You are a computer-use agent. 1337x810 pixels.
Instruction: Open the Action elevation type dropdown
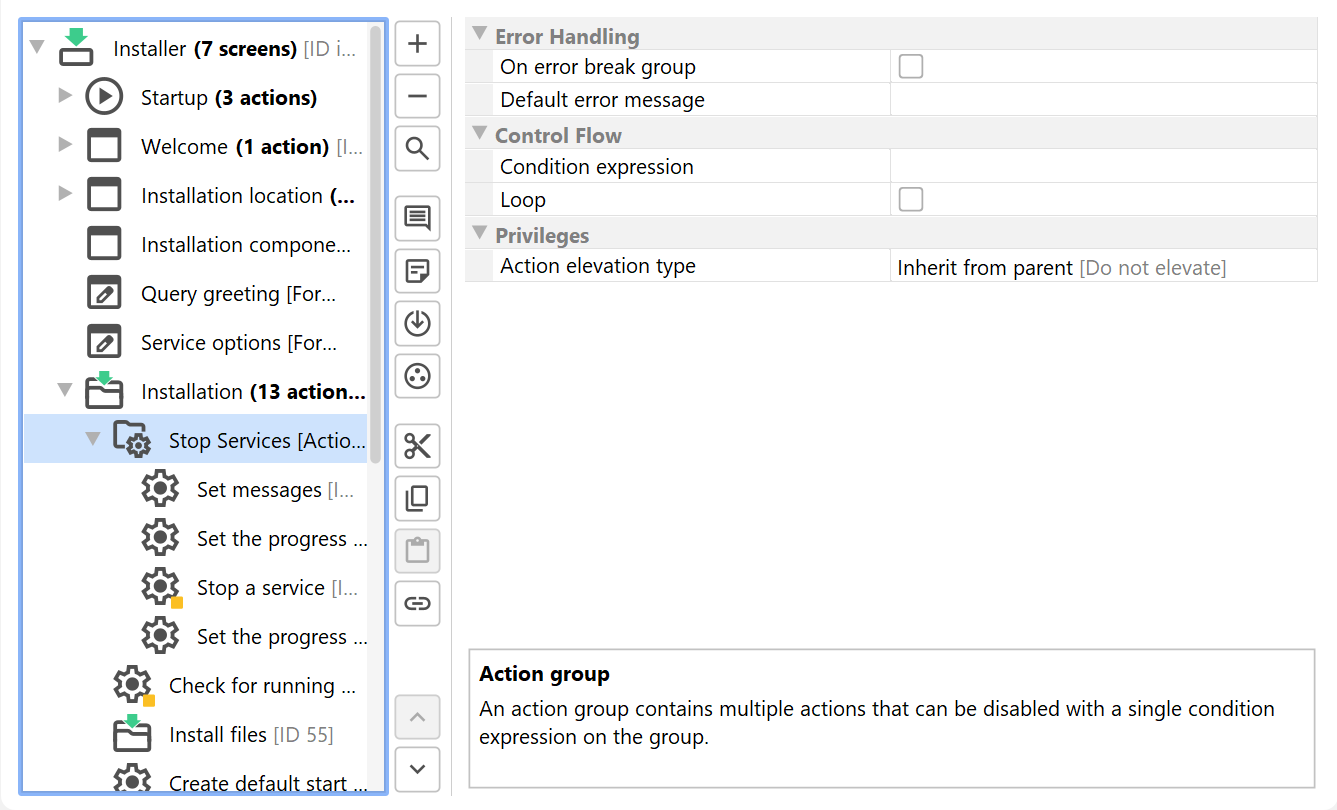pyautogui.click(x=1102, y=268)
